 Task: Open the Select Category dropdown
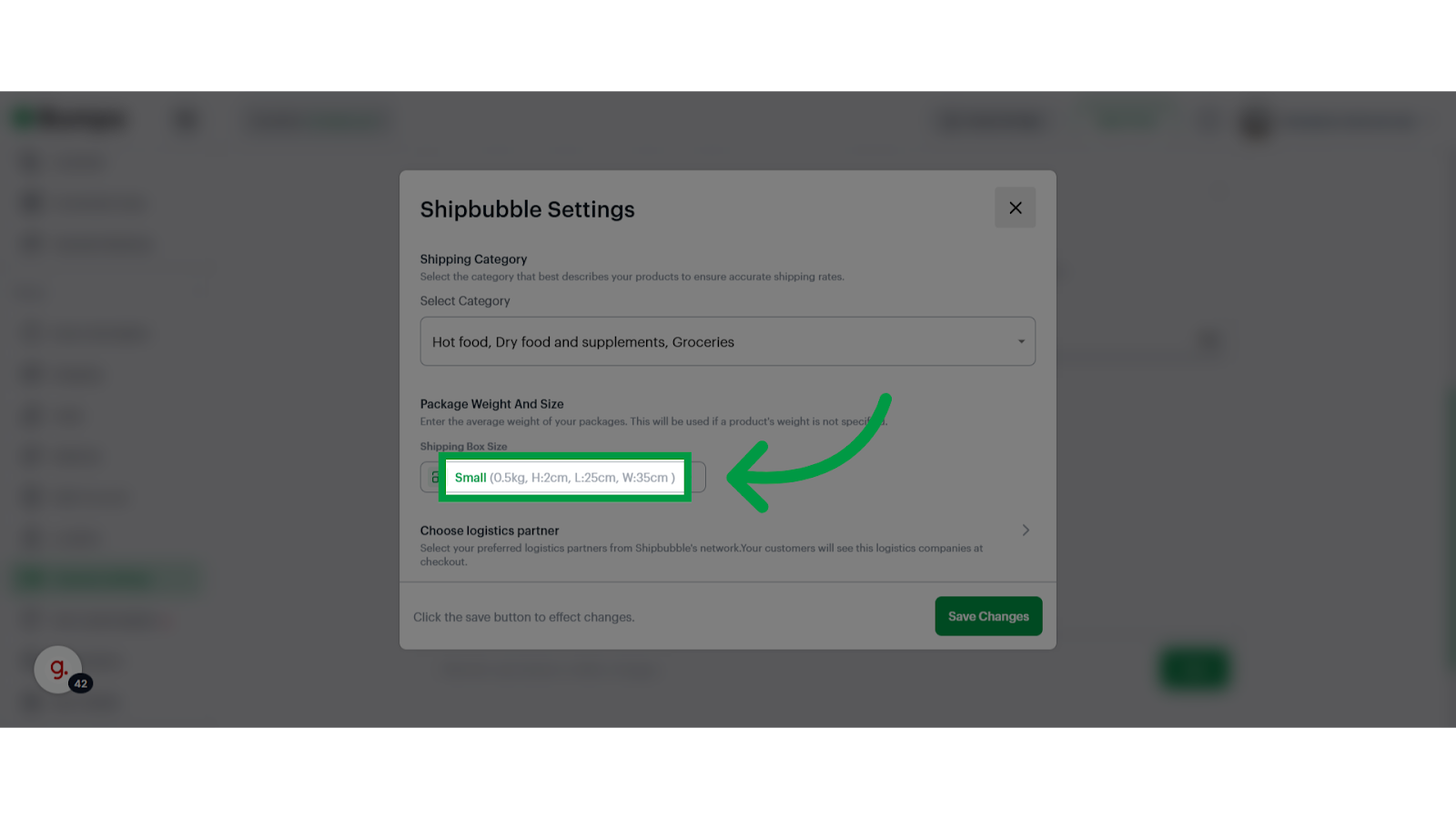tap(727, 341)
